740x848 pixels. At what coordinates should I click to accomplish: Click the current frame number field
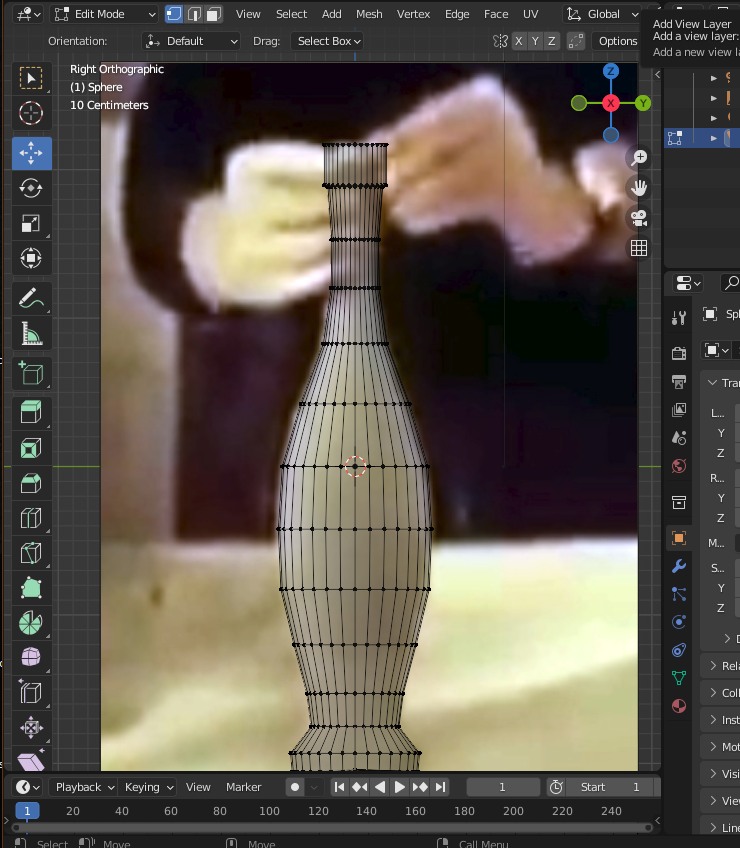(503, 787)
